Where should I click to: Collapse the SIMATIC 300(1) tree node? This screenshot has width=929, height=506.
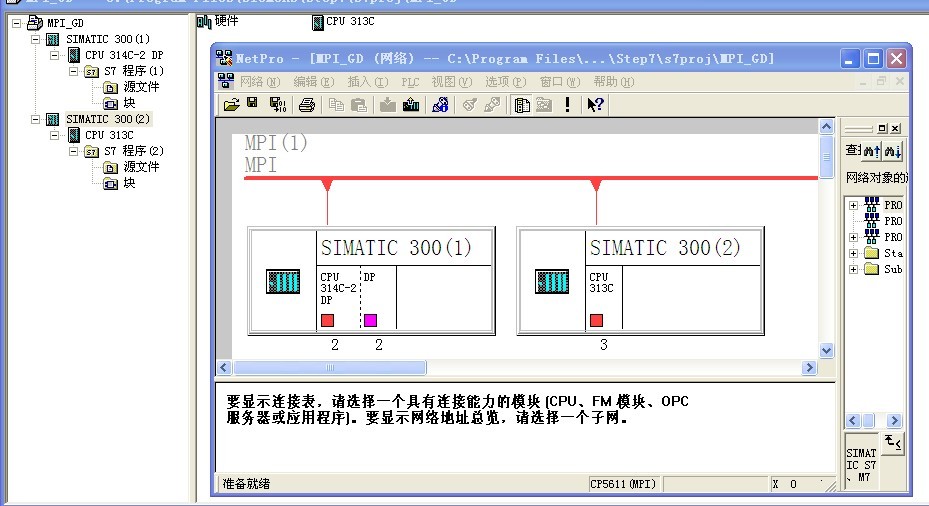click(36, 39)
